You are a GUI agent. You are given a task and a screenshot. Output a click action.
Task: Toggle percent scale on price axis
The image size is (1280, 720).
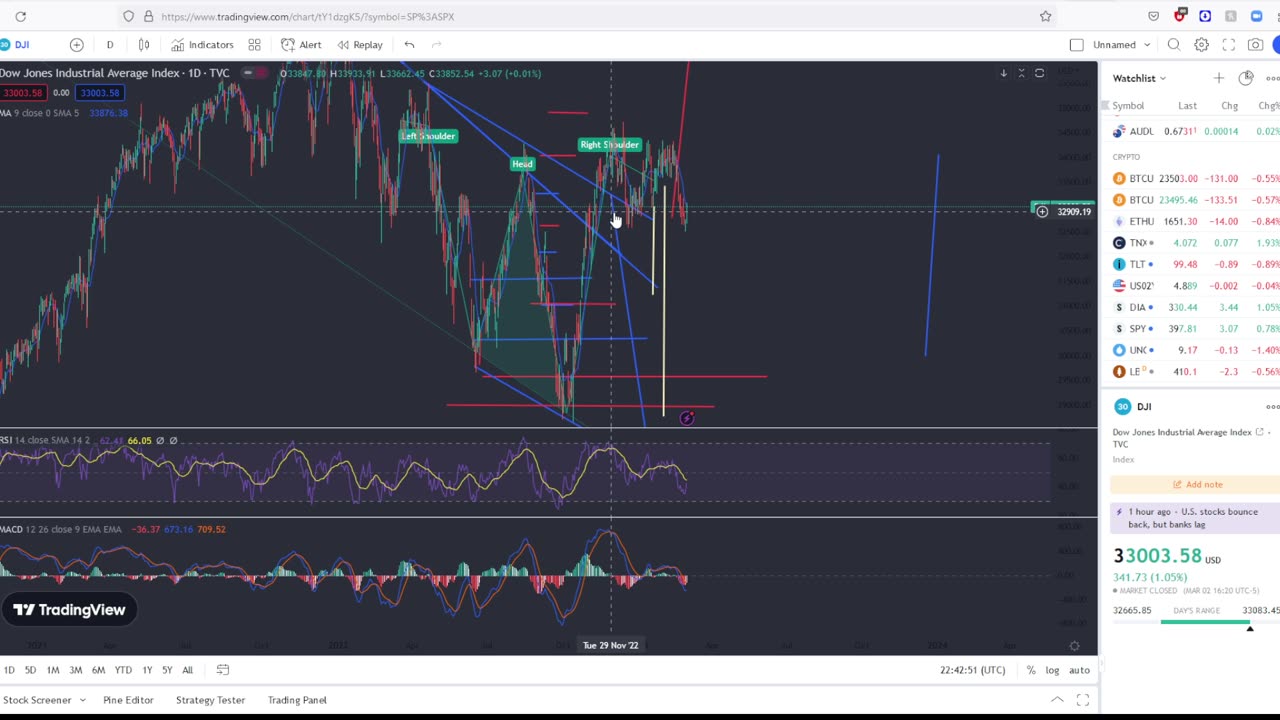click(x=1031, y=670)
